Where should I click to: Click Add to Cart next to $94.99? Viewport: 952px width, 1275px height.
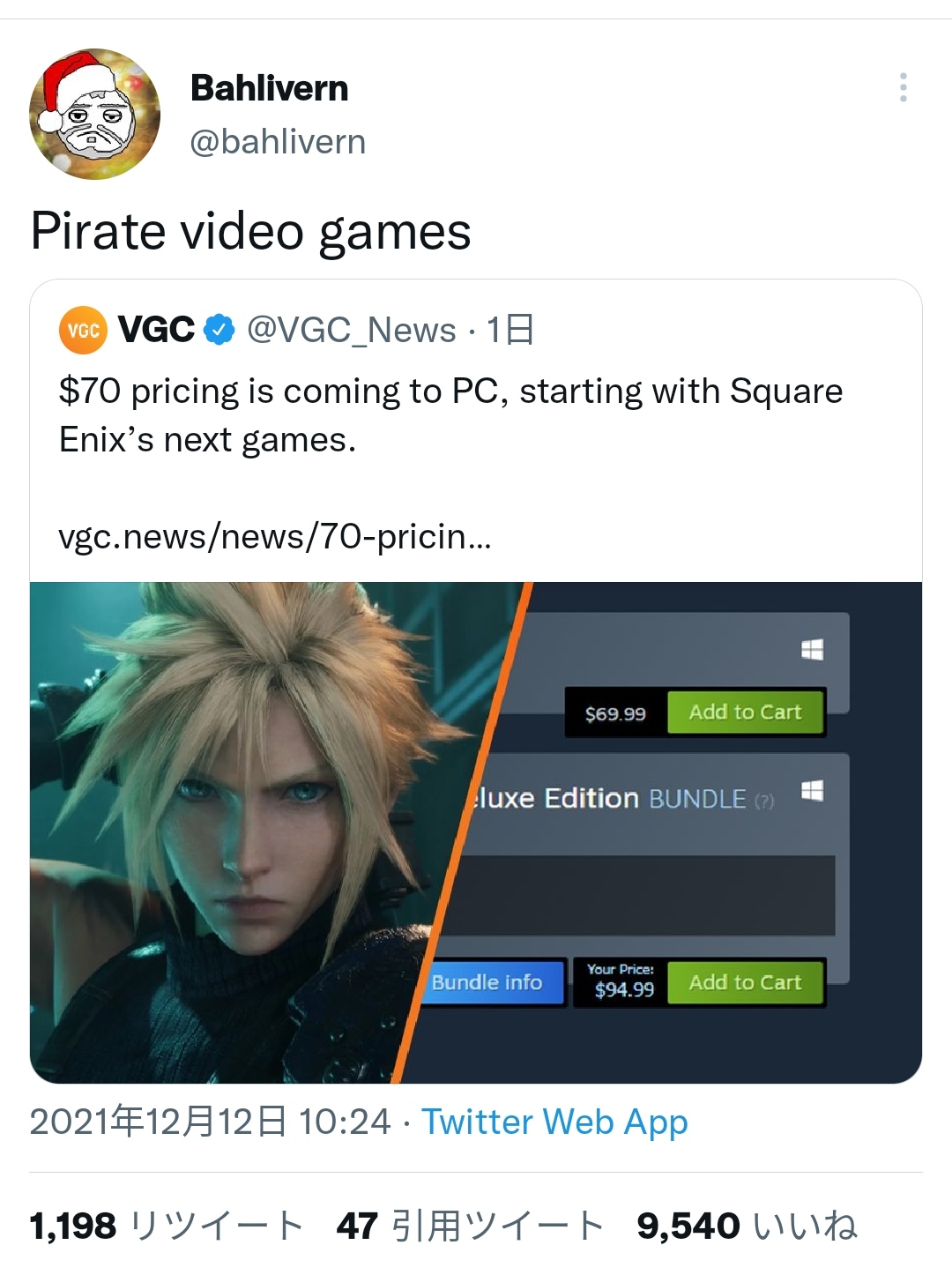pos(745,982)
